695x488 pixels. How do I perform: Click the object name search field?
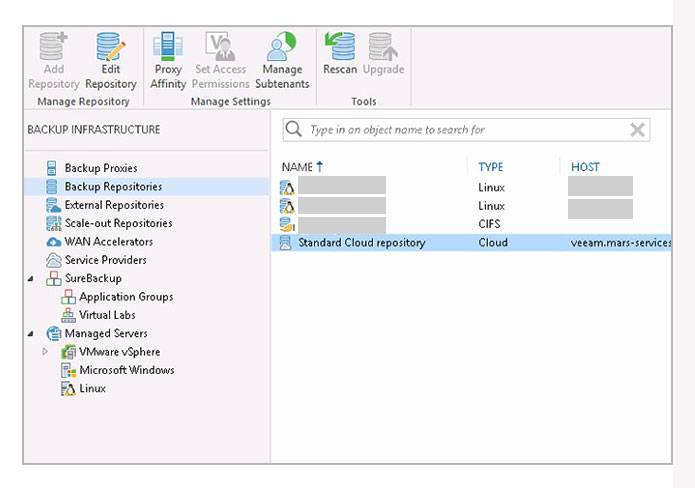pos(460,130)
